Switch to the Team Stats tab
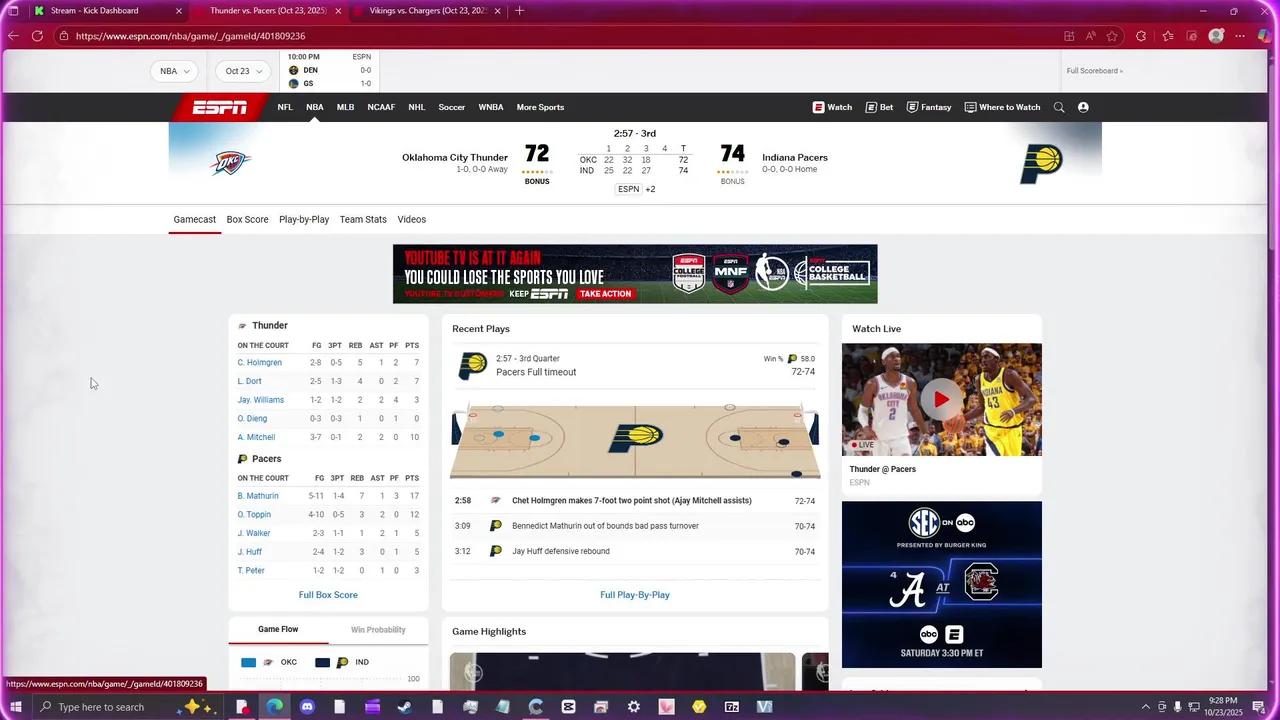Screen dimensions: 1280x720 click(363, 219)
